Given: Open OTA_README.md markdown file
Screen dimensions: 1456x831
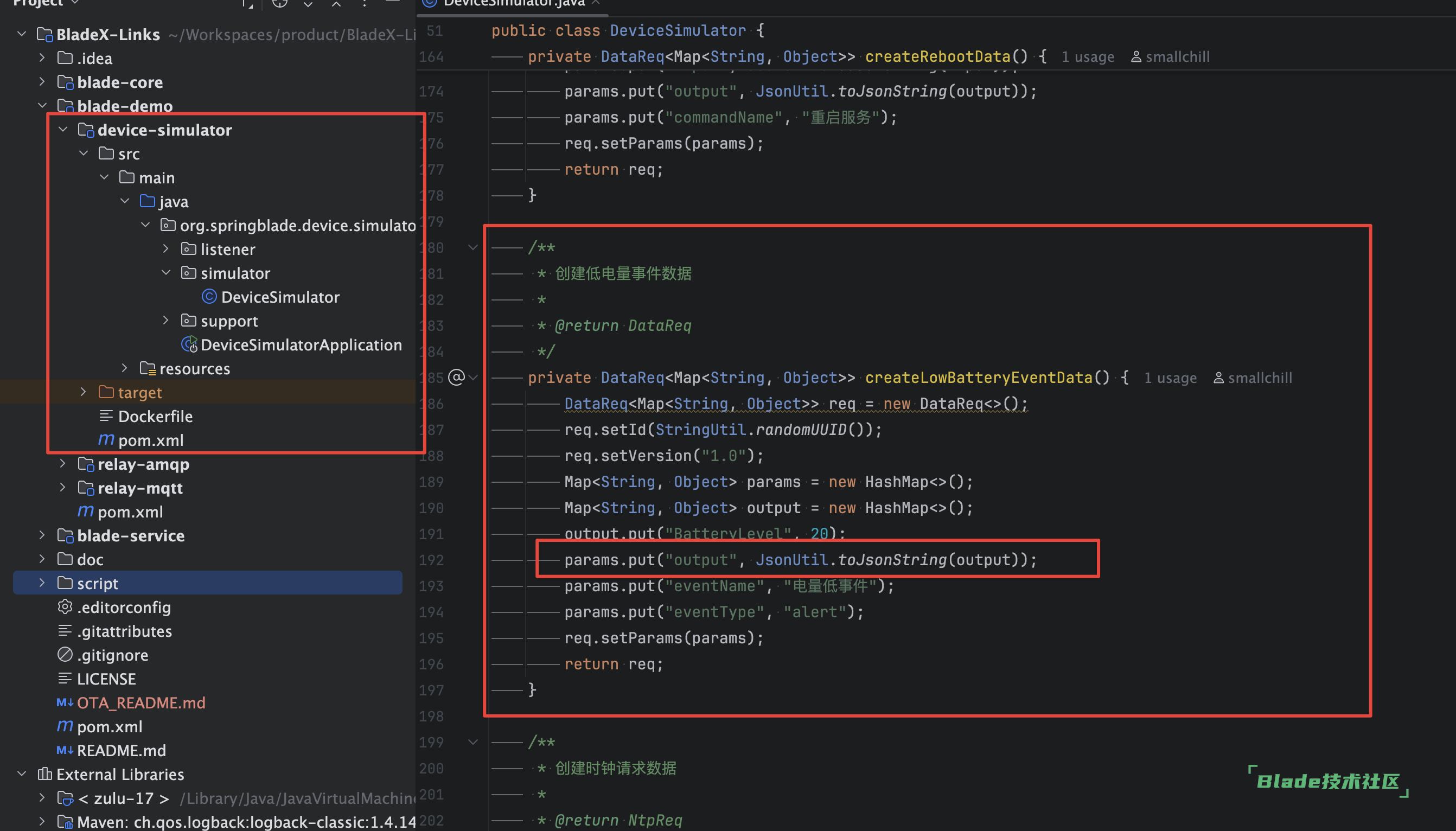Looking at the screenshot, I should point(141,702).
